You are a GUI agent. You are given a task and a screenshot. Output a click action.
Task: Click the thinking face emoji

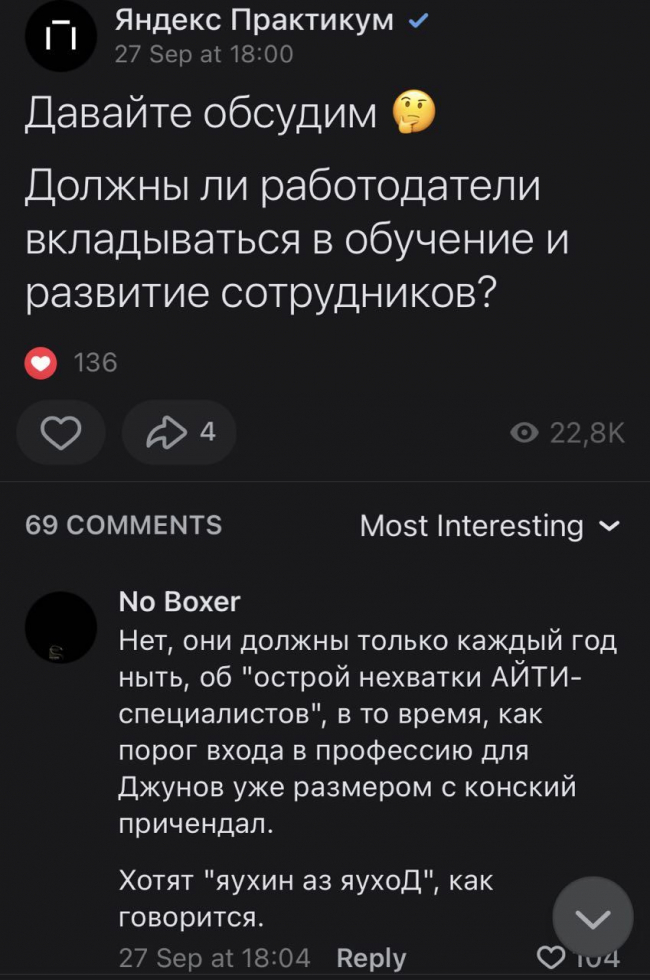413,112
